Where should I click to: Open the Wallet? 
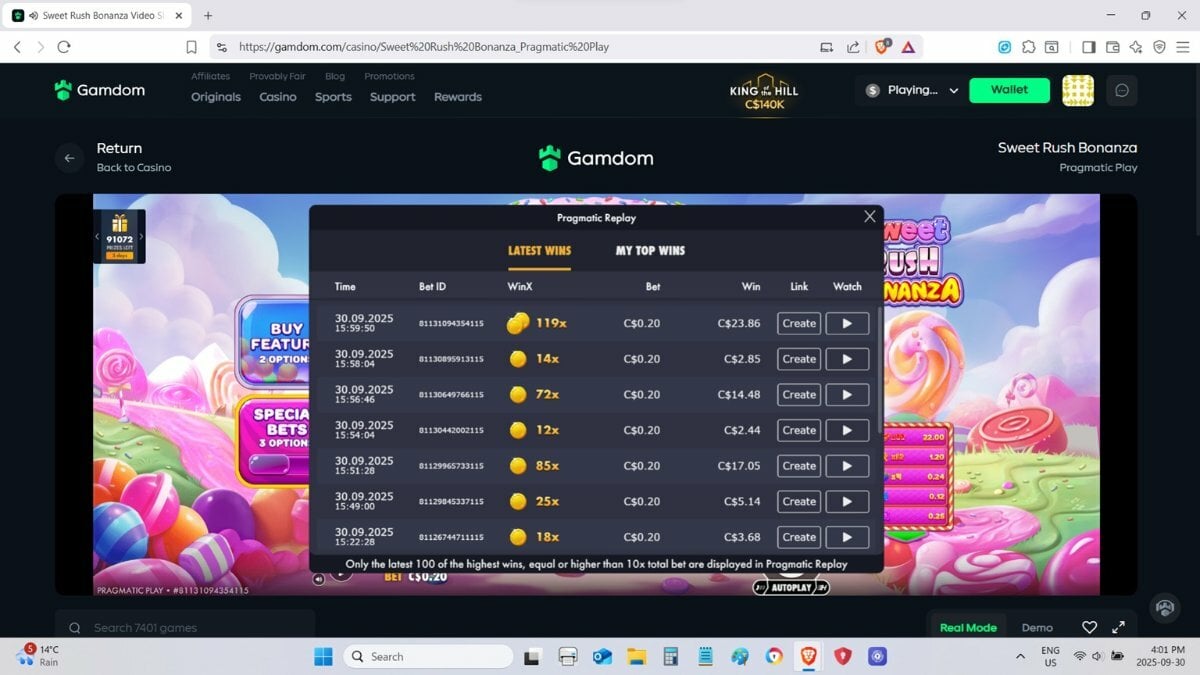tap(1009, 90)
